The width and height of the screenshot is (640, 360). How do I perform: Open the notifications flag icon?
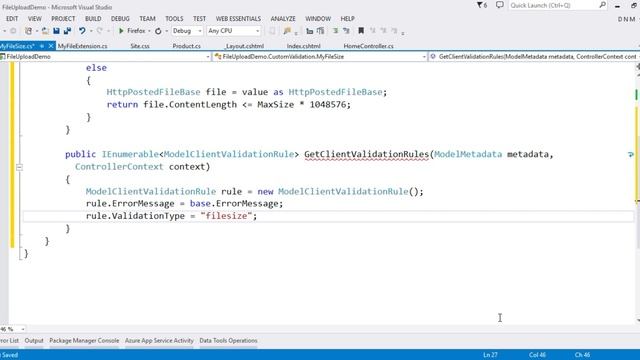point(482,5)
